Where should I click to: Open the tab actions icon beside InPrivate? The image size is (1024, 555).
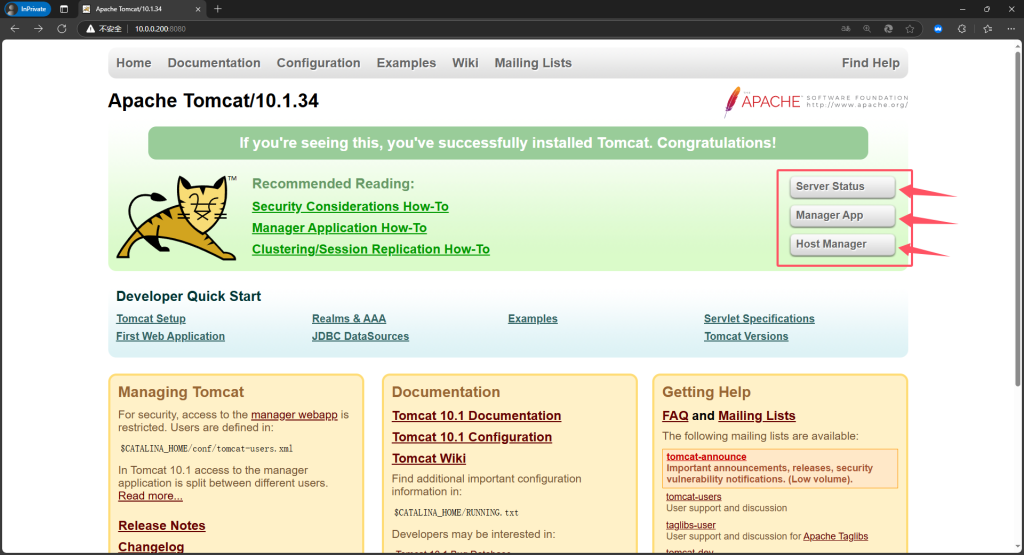click(x=64, y=9)
